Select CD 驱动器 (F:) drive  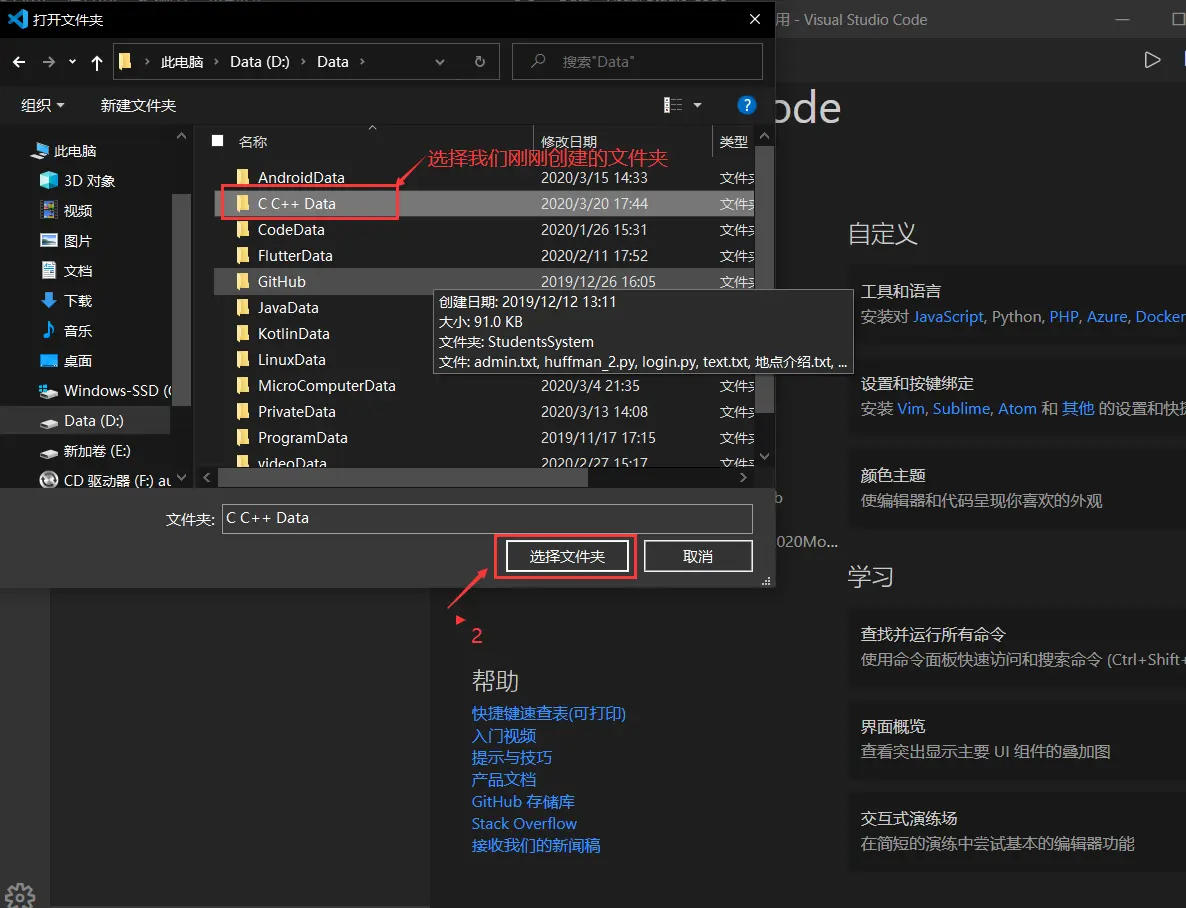[x=106, y=480]
